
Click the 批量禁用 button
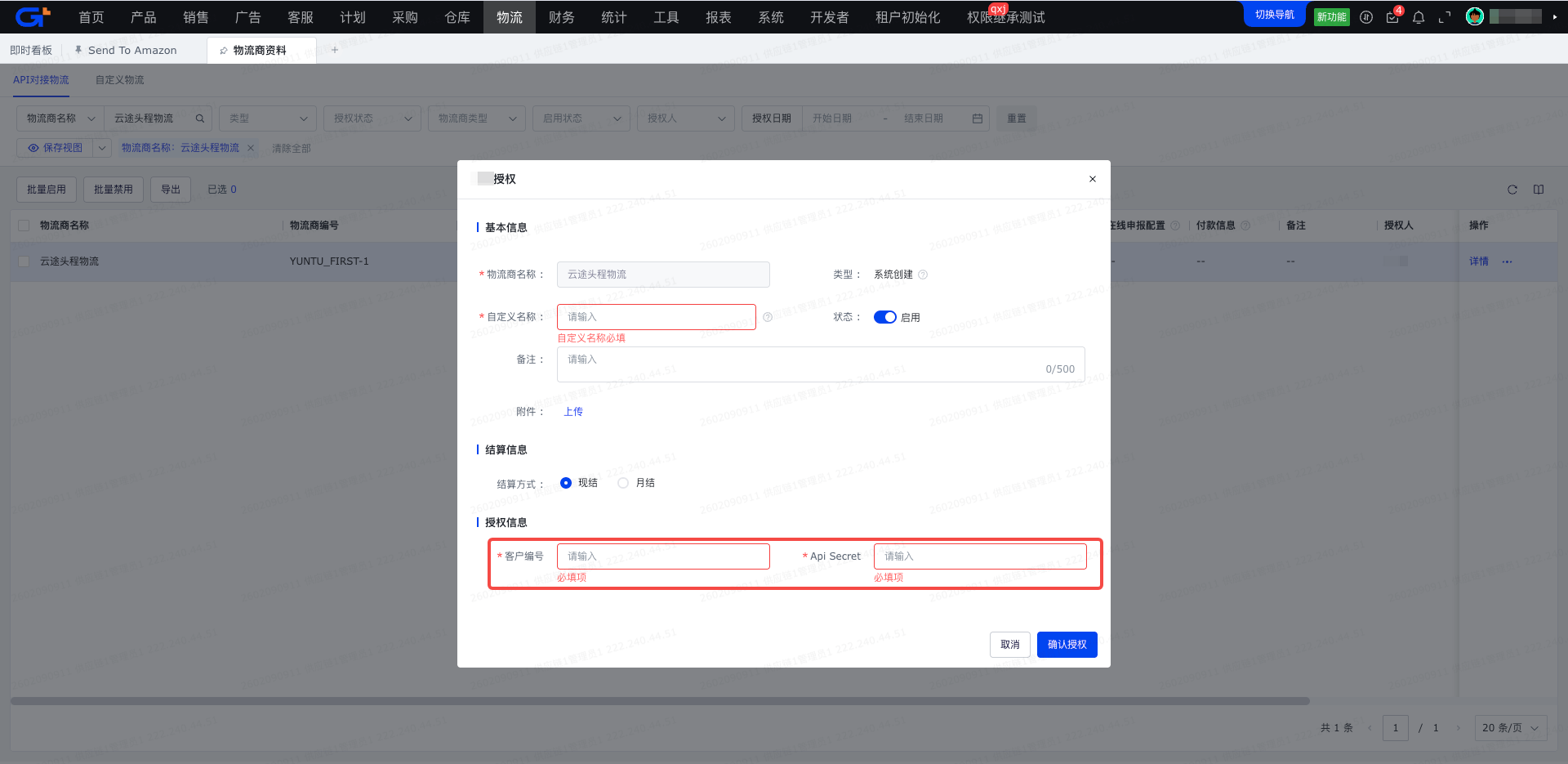(x=114, y=190)
